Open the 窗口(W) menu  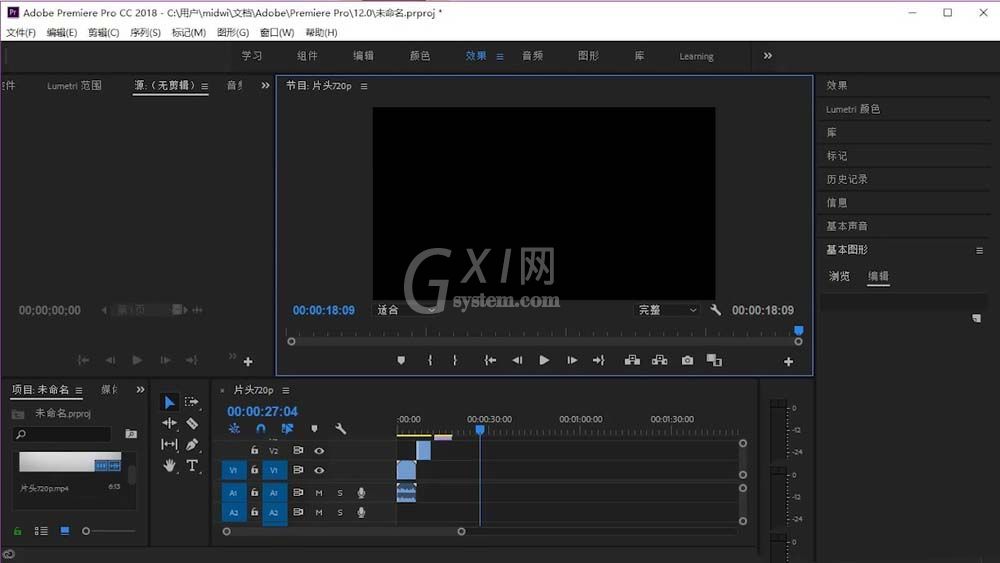pos(277,33)
